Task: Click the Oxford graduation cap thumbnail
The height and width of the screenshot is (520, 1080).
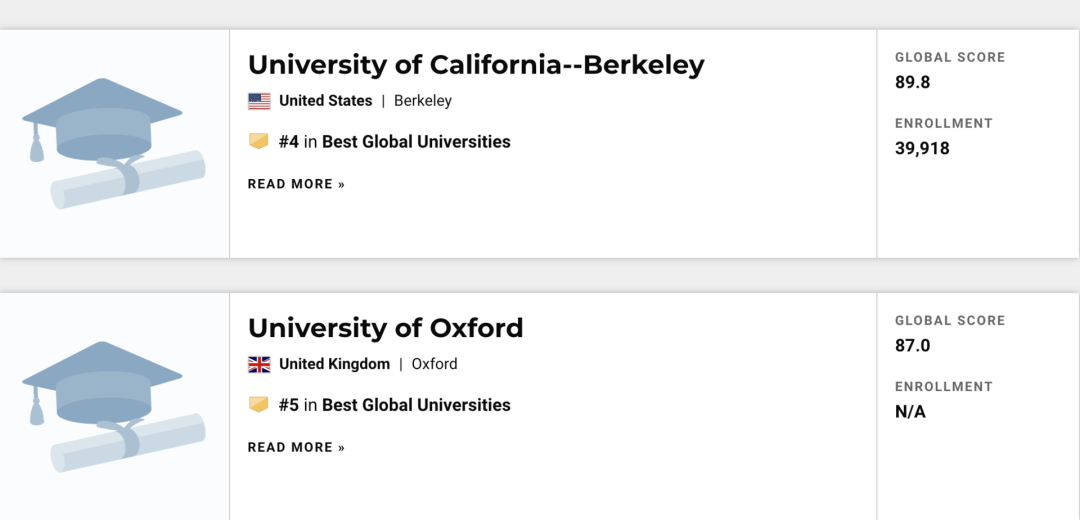Action: tap(113, 407)
